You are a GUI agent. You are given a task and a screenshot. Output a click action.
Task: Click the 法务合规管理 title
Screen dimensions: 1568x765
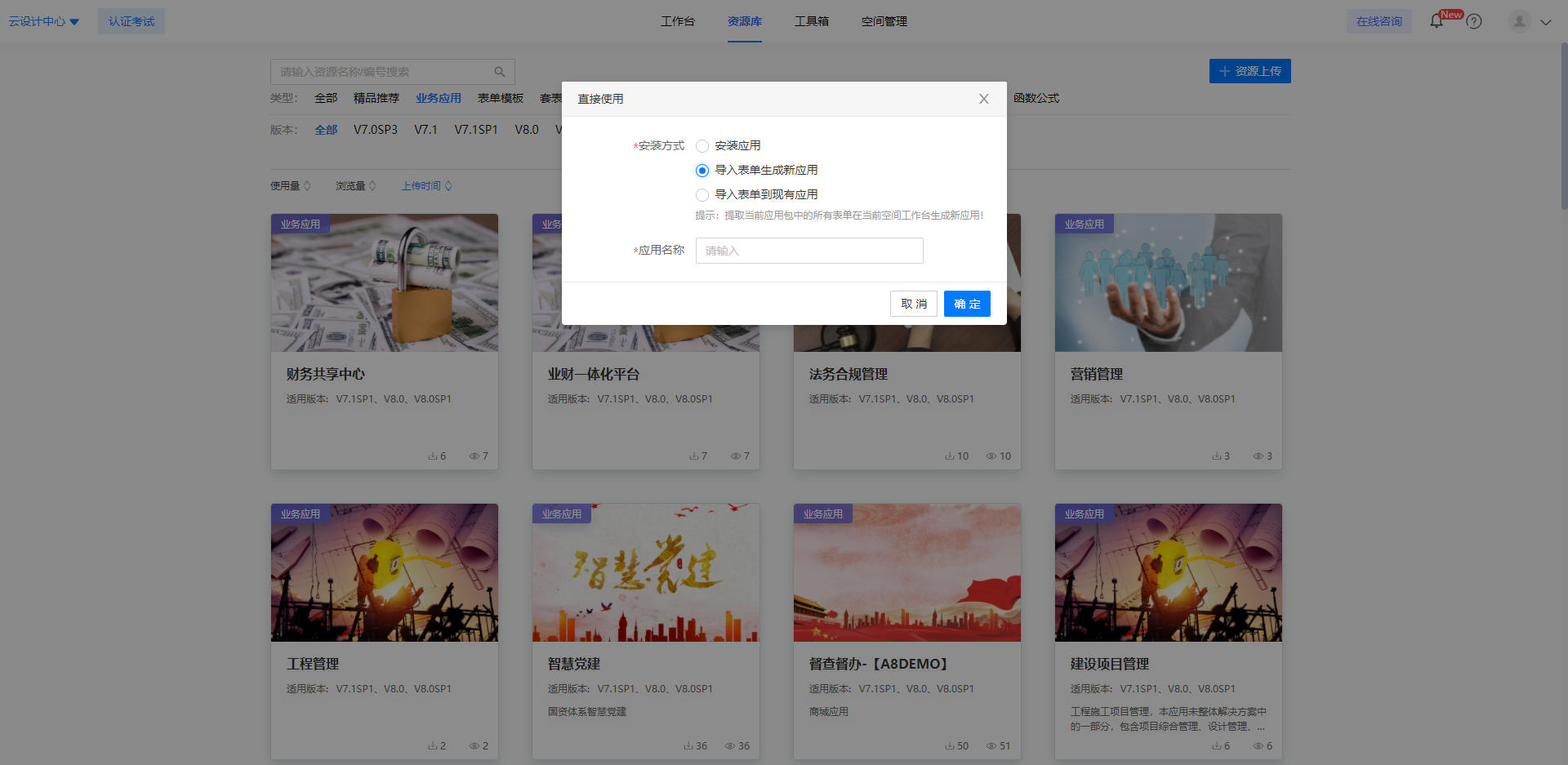point(849,374)
